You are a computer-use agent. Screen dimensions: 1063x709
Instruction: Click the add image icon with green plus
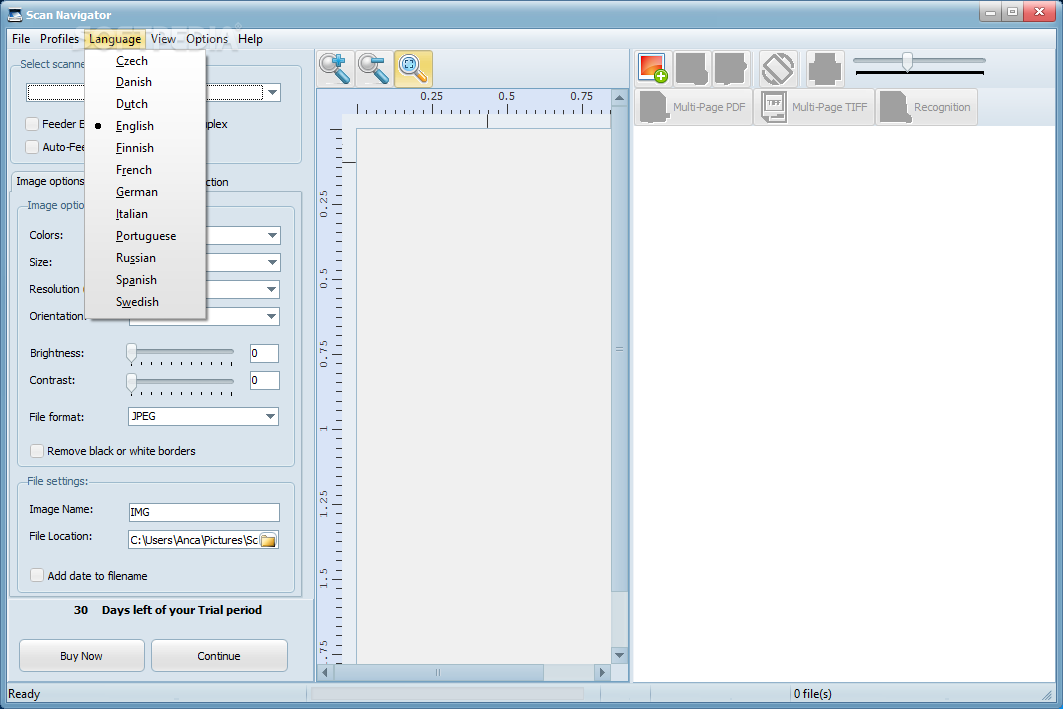pyautogui.click(x=654, y=68)
